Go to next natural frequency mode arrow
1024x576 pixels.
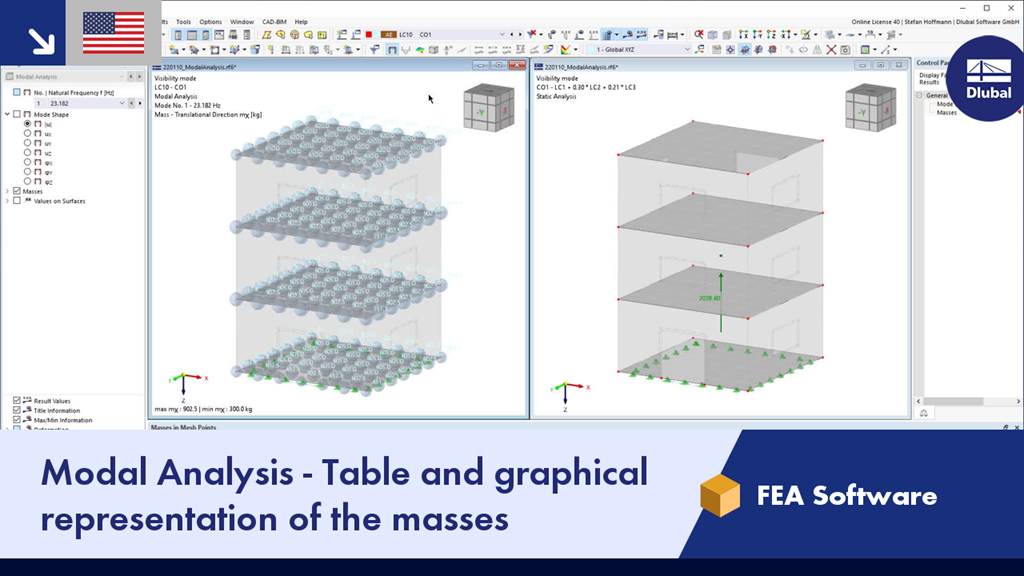140,103
